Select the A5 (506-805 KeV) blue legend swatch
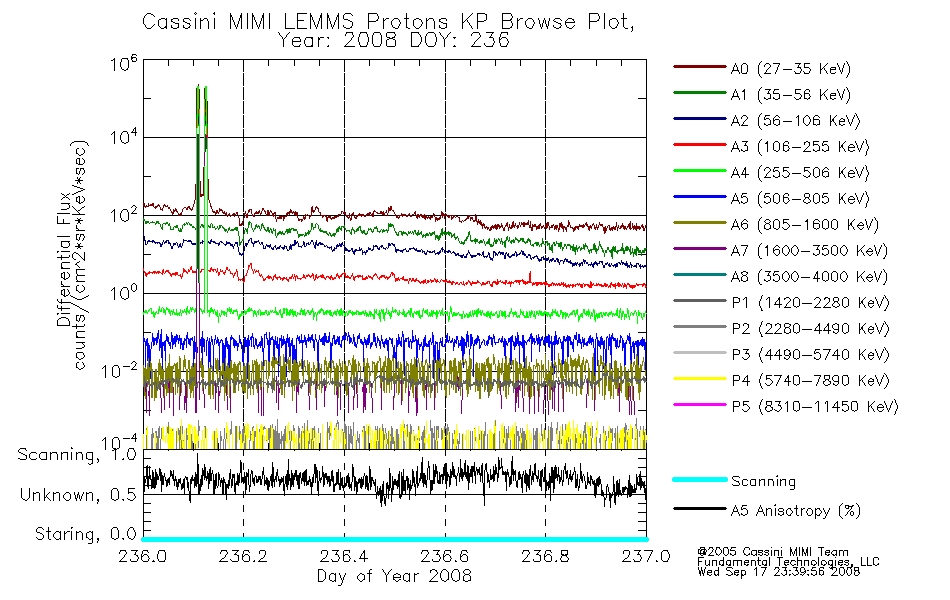Viewport: 950px width, 600px height. point(700,197)
